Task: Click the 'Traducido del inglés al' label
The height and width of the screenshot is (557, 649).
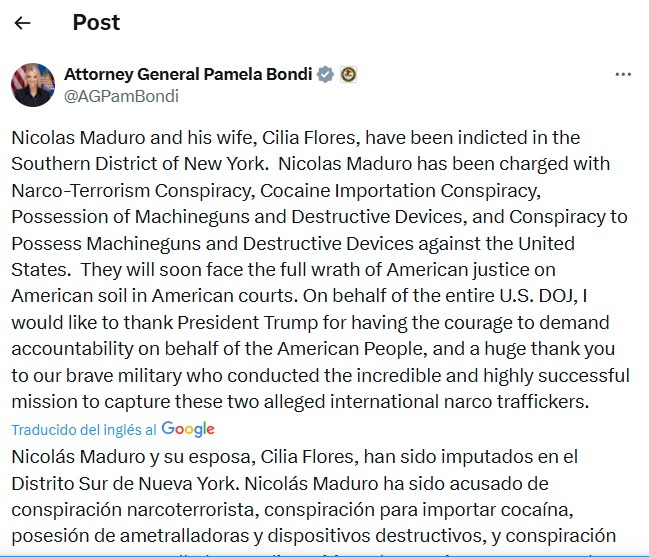Action: [x=83, y=429]
